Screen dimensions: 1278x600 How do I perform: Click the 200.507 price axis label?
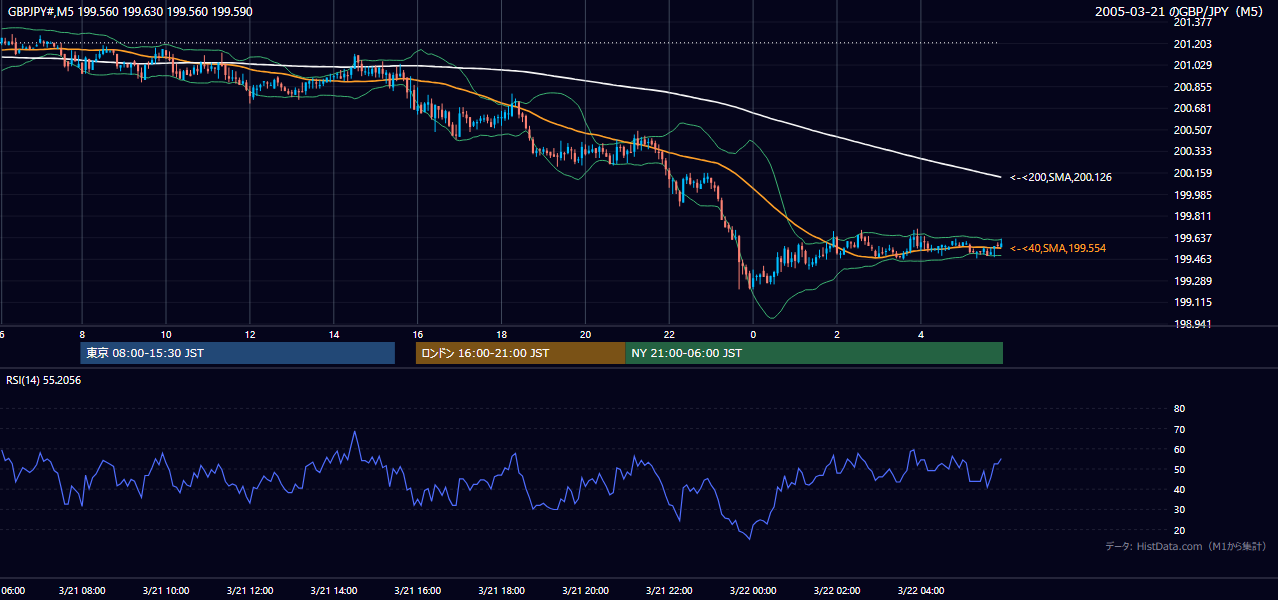coord(1192,130)
